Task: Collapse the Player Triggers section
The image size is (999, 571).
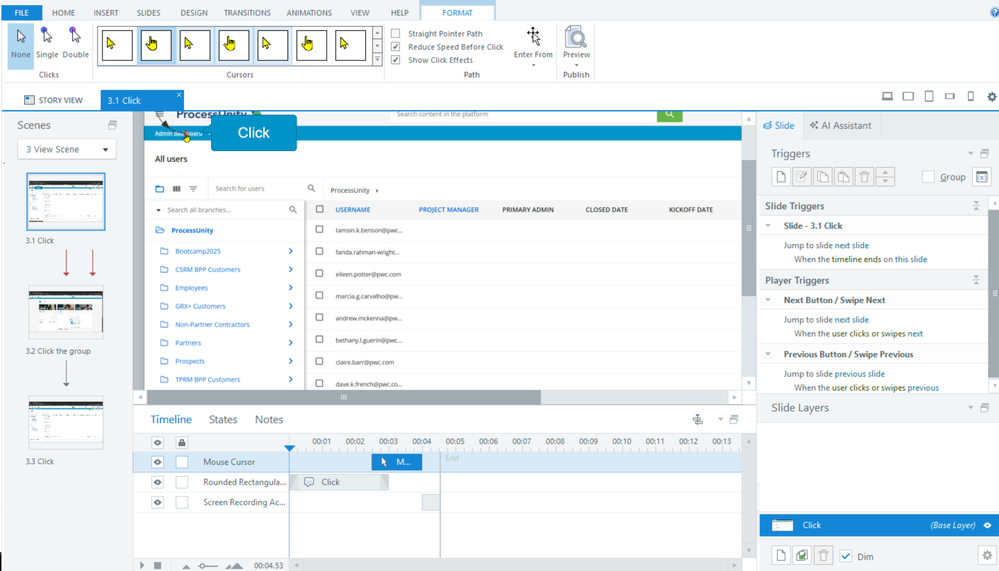Action: pyautogui.click(x=976, y=280)
